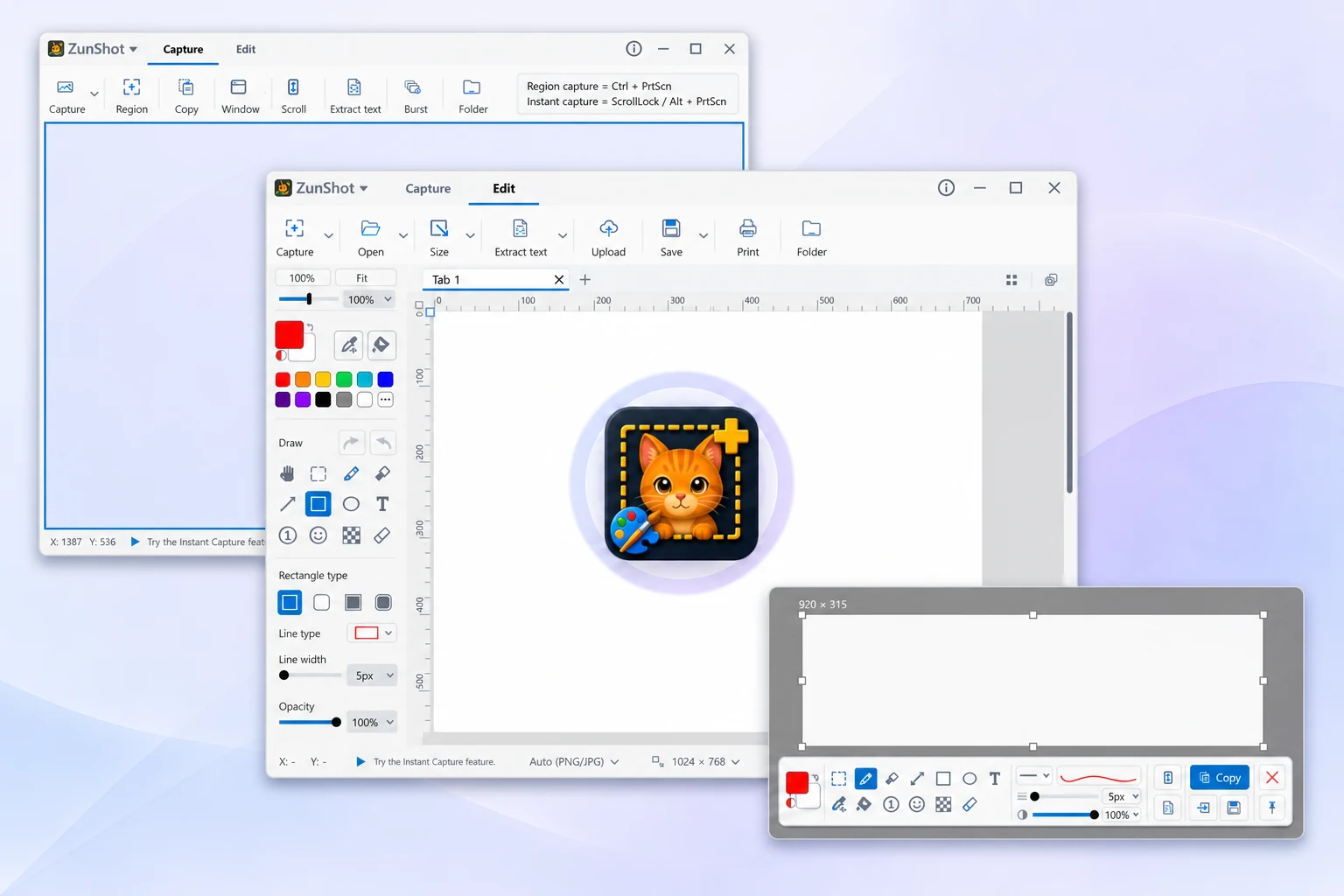Select the filled rounded rectangle type

click(383, 602)
